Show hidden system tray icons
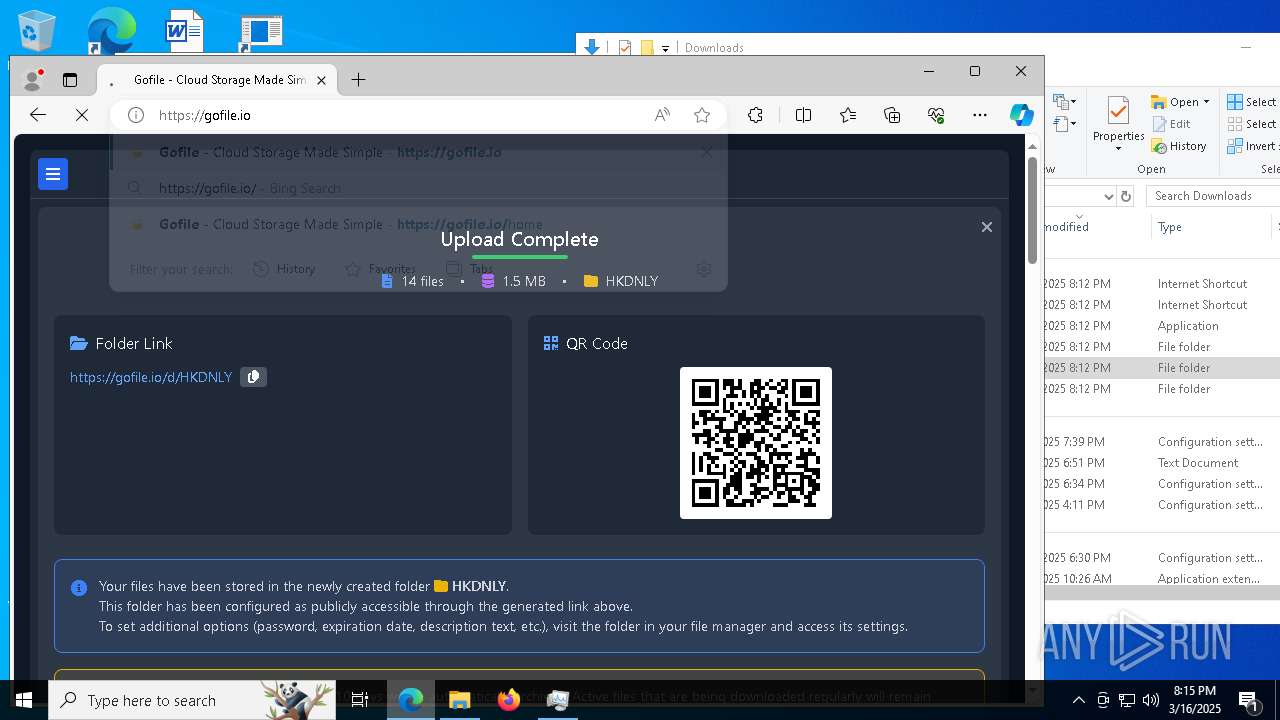 click(1078, 700)
